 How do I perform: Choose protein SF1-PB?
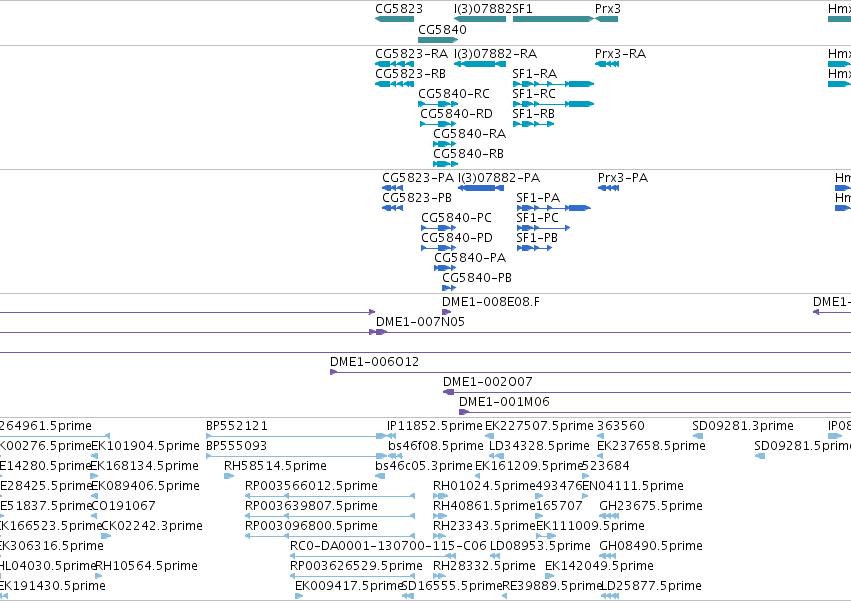(535, 248)
